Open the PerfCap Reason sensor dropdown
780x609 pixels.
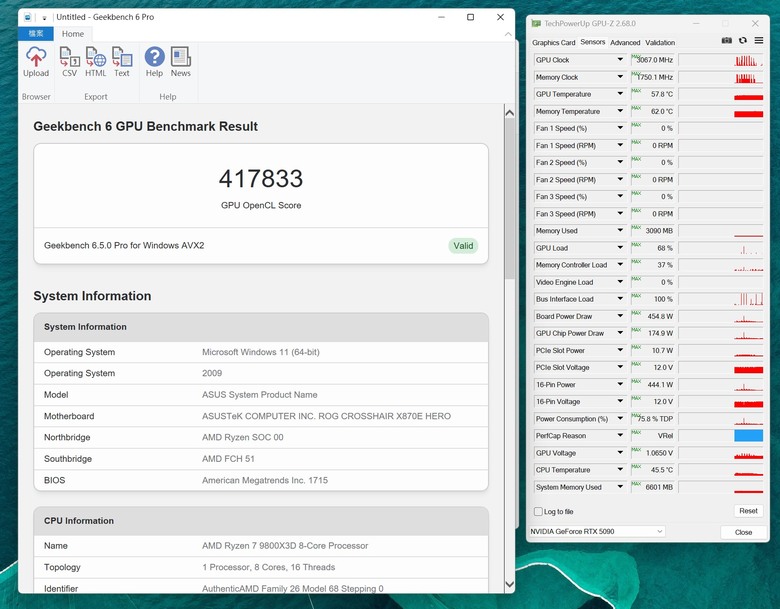click(620, 435)
